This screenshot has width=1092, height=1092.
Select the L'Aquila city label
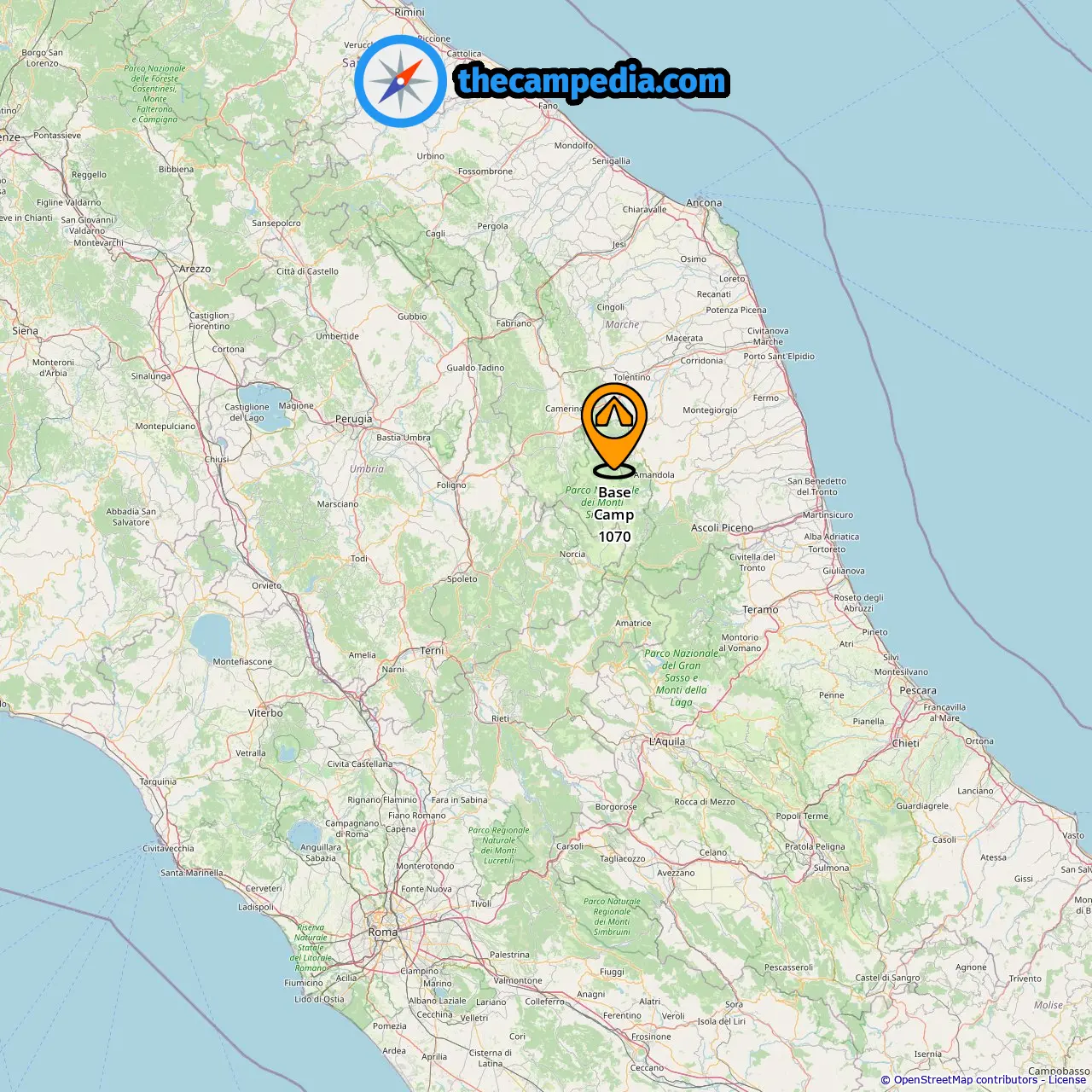pos(667,742)
